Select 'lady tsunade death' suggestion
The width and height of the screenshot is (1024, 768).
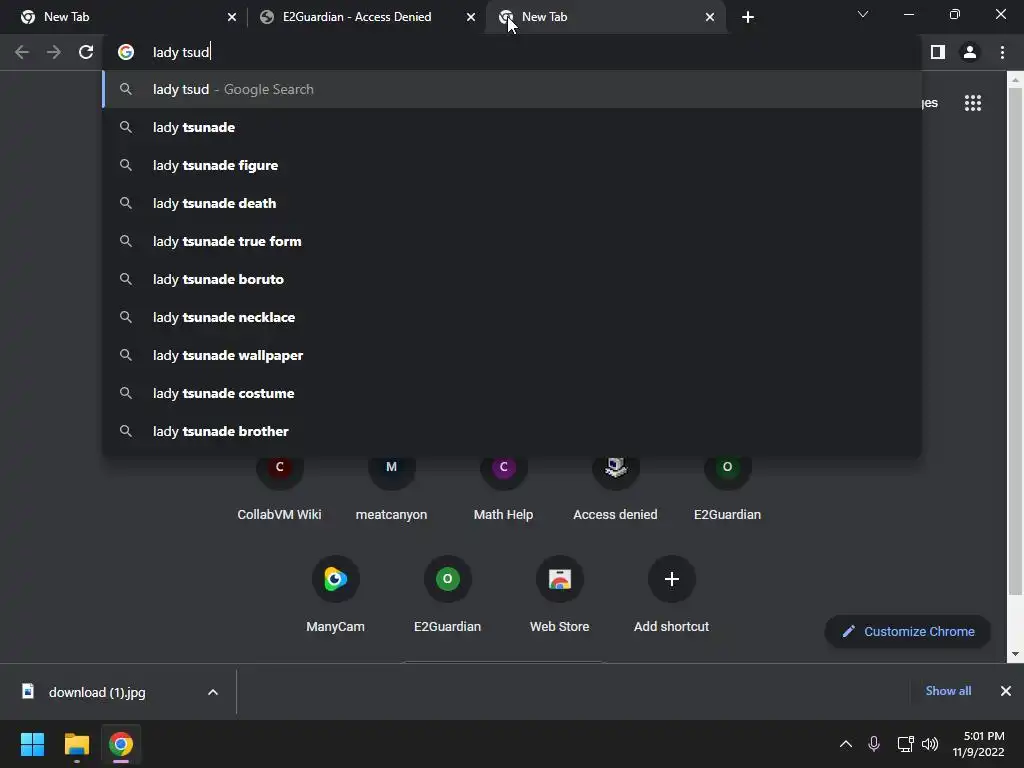point(512,203)
